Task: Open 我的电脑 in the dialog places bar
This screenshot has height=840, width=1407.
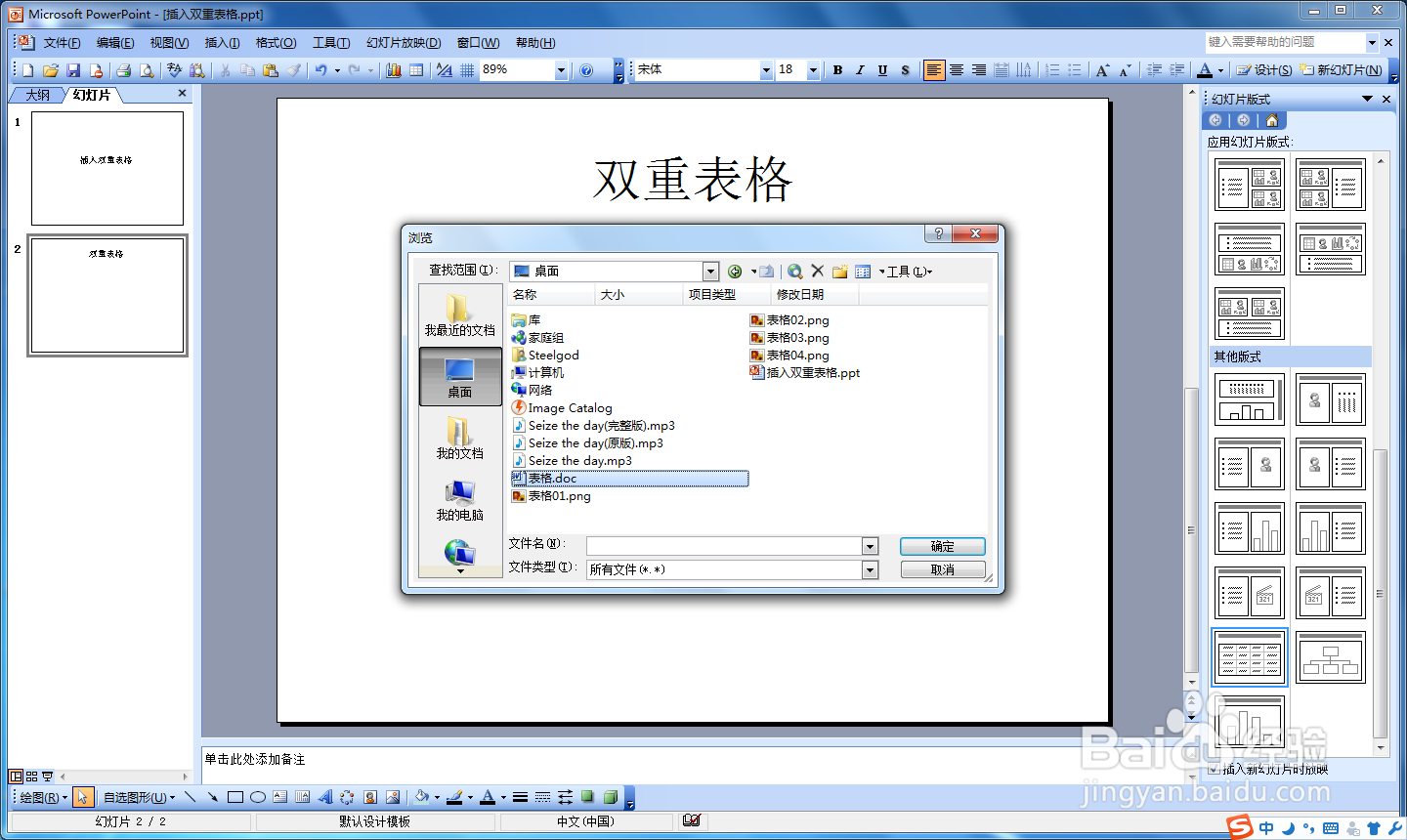Action: pos(460,499)
